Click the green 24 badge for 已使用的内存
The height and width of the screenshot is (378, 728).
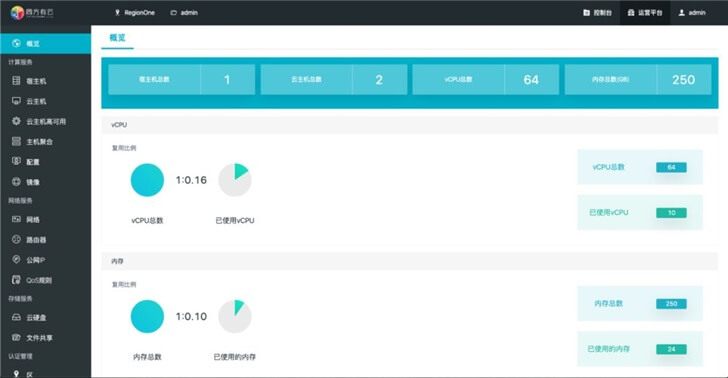point(671,349)
